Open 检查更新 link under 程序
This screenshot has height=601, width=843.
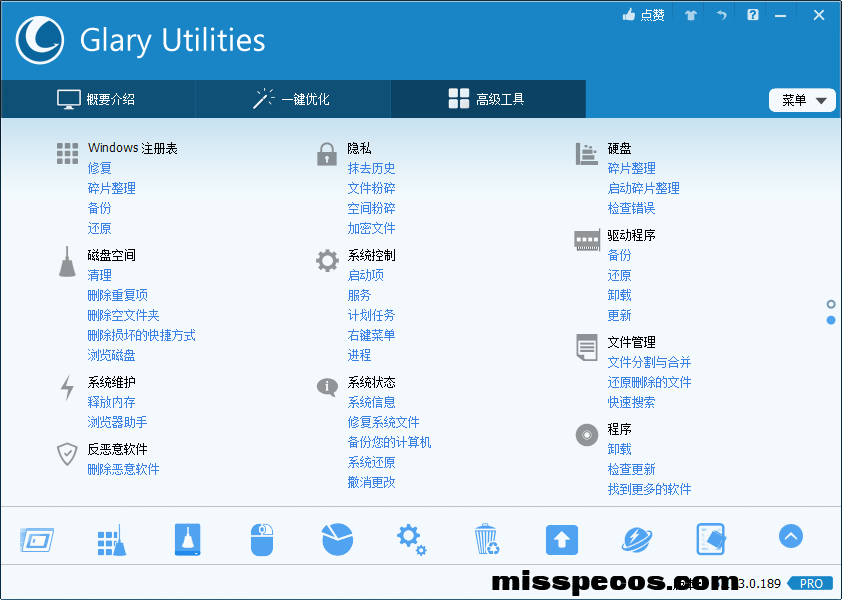(x=631, y=469)
